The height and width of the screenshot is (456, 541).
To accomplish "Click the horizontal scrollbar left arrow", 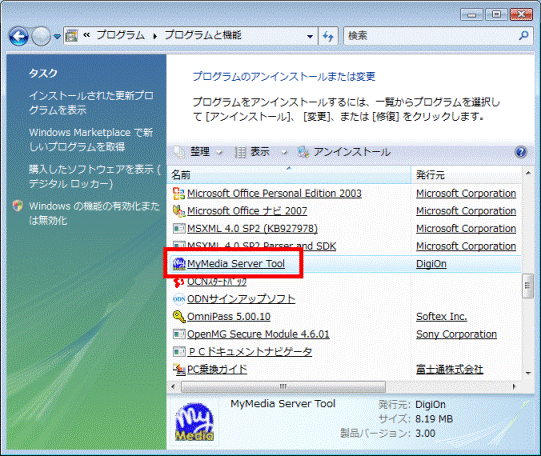I will click(173, 387).
